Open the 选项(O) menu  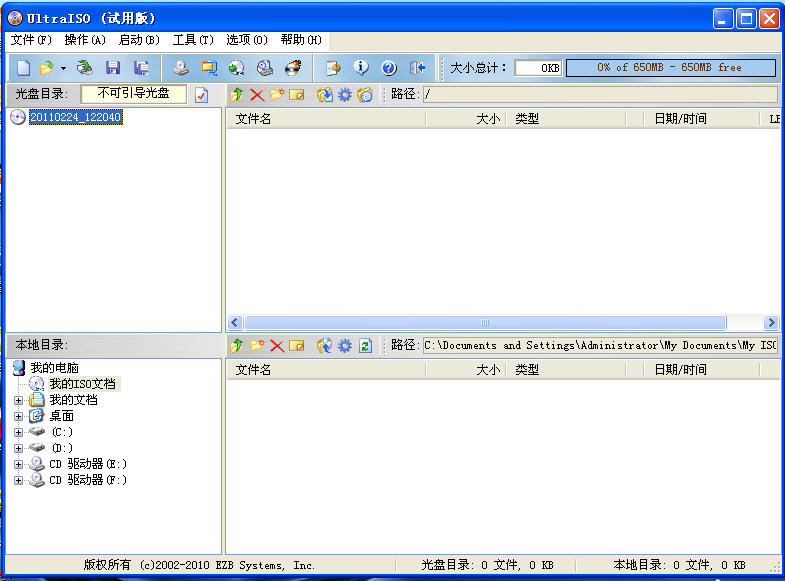(x=247, y=40)
